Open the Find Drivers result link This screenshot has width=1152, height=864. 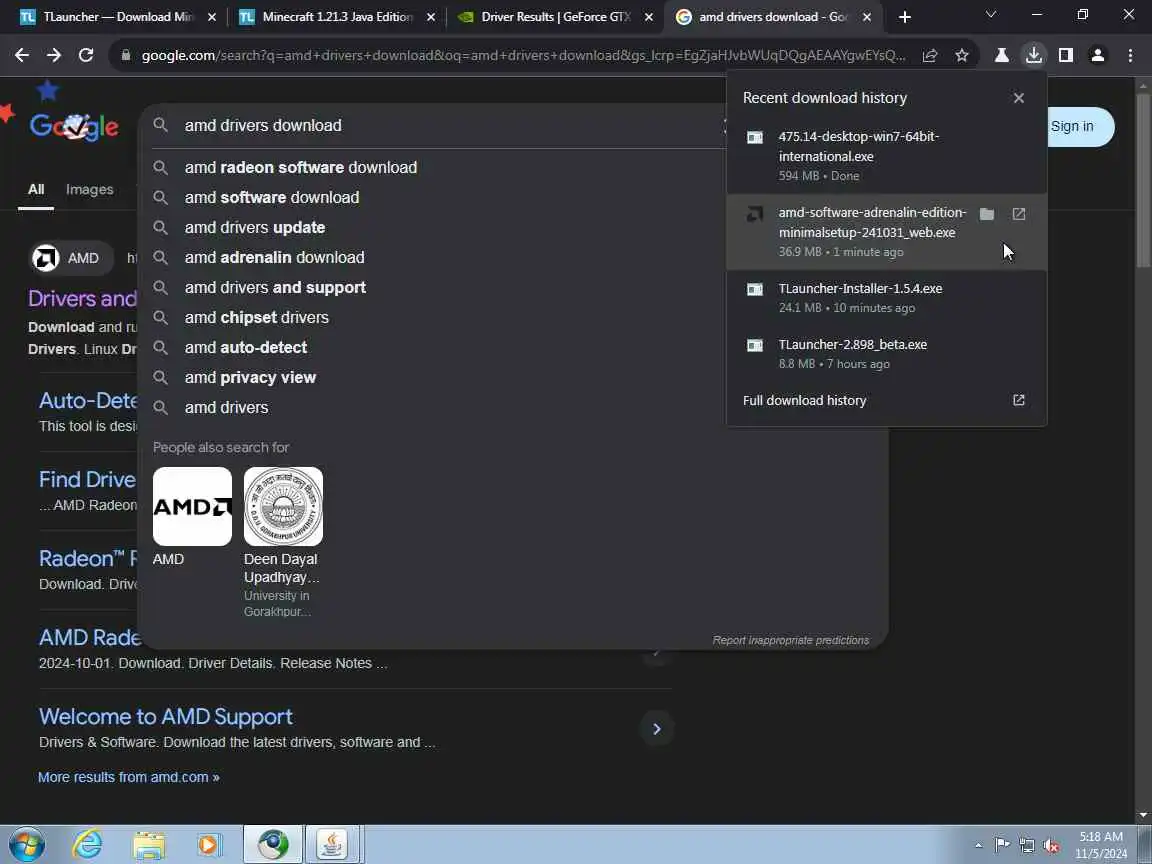87,480
